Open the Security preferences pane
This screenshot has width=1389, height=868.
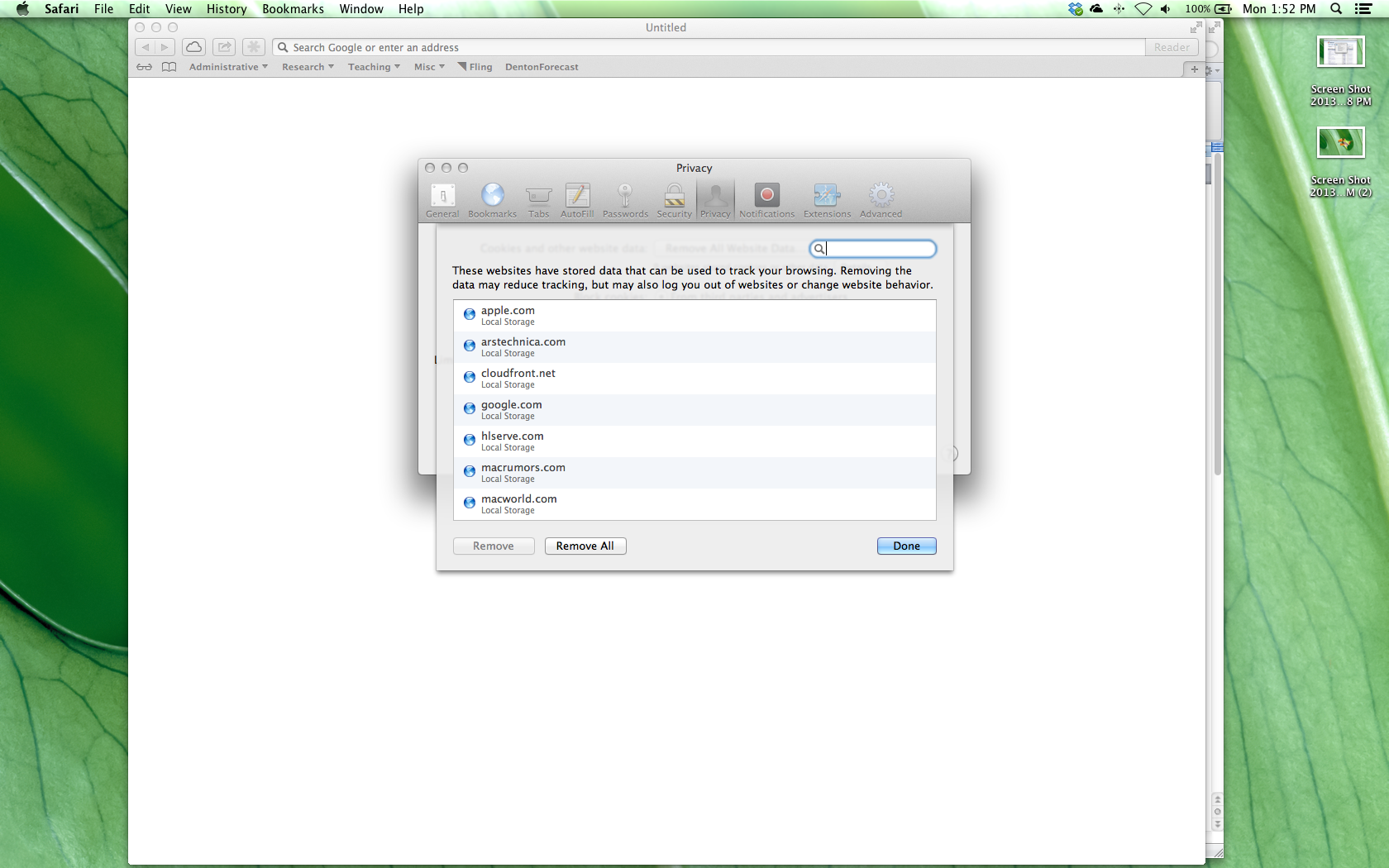tap(674, 201)
